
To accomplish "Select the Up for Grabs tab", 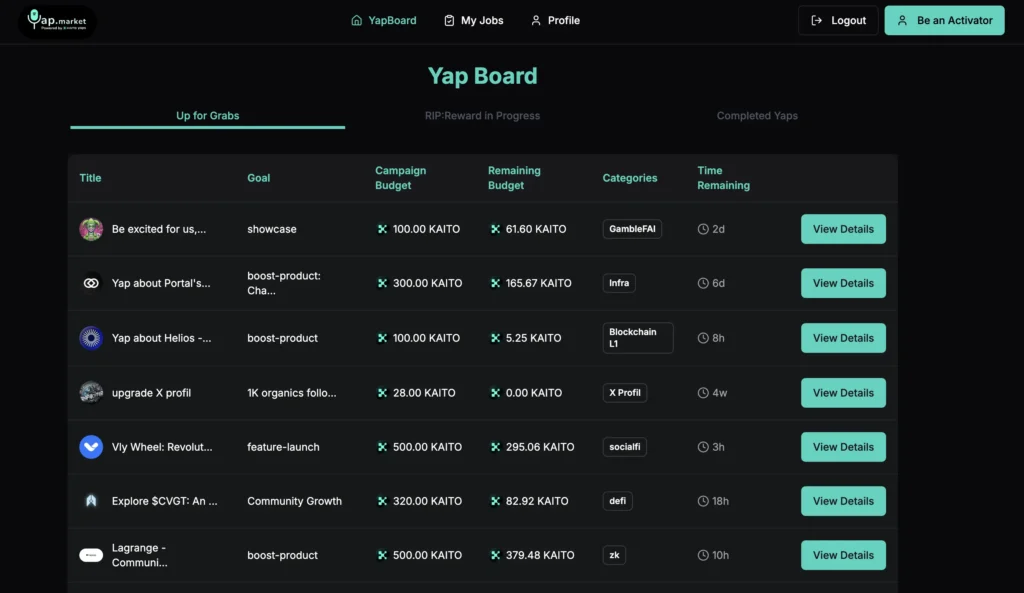I will pyautogui.click(x=208, y=116).
